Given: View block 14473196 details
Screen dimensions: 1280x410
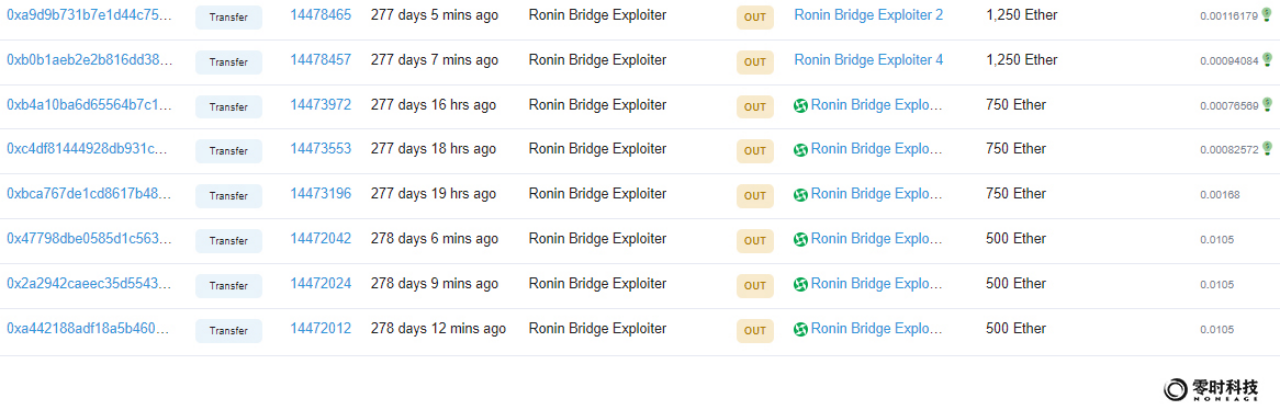Looking at the screenshot, I should pyautogui.click(x=321, y=194).
